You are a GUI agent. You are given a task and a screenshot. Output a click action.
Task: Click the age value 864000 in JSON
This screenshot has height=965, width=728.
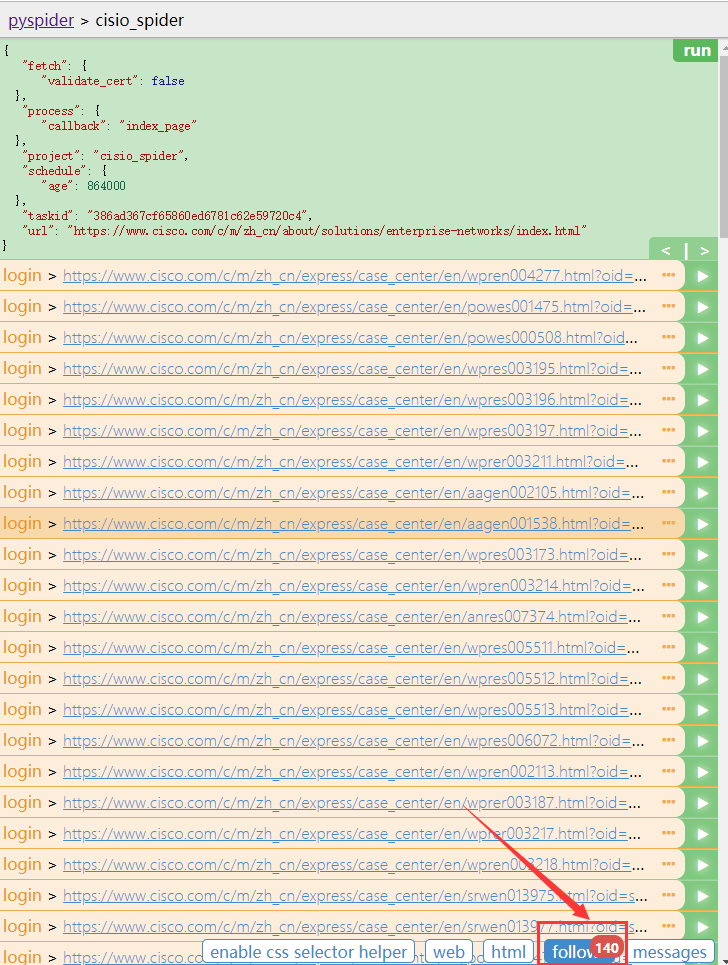point(106,186)
